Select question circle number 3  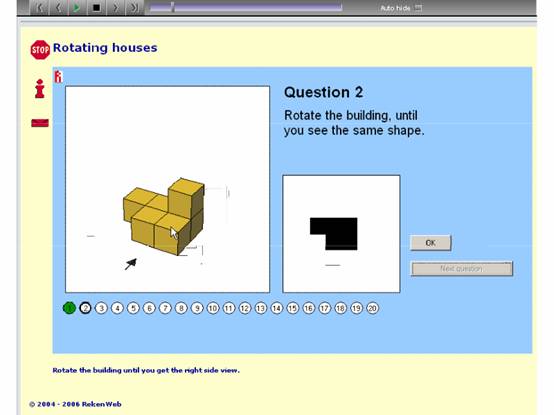point(101,308)
